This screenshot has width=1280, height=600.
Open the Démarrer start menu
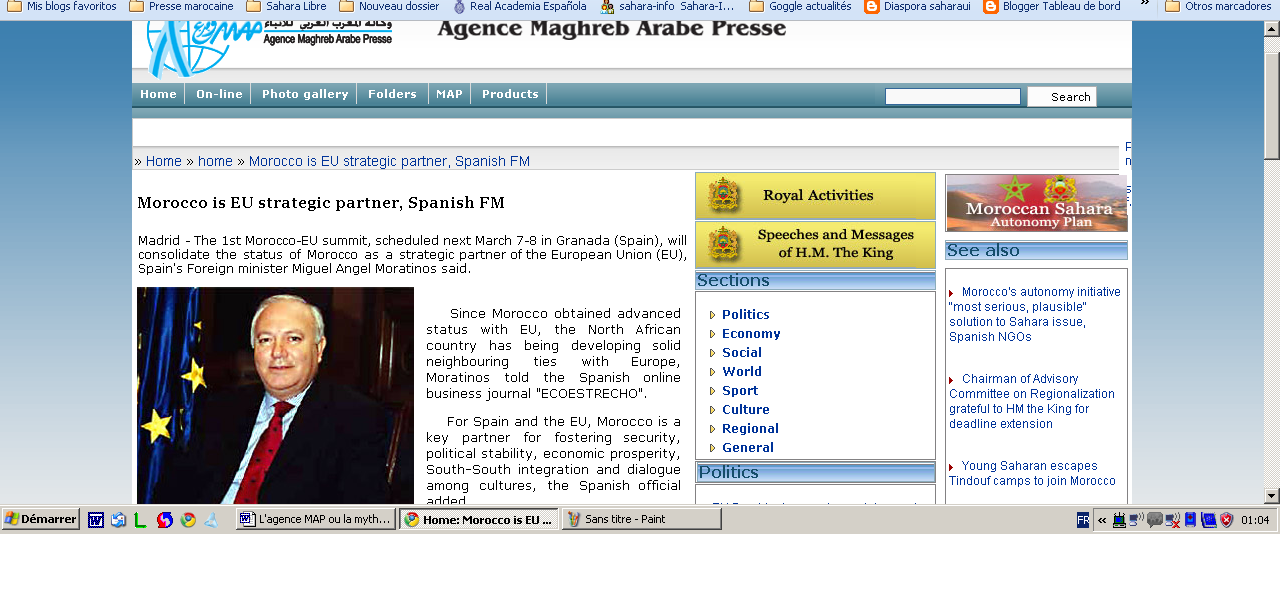pos(41,519)
